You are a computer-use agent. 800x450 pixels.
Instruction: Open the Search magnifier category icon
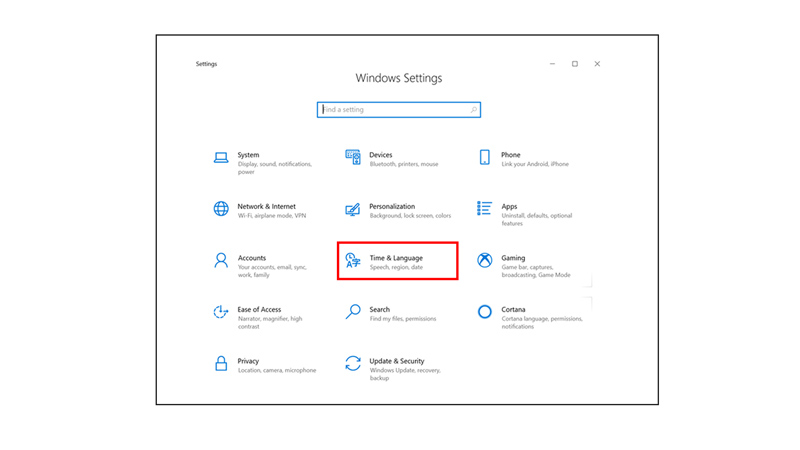(353, 312)
